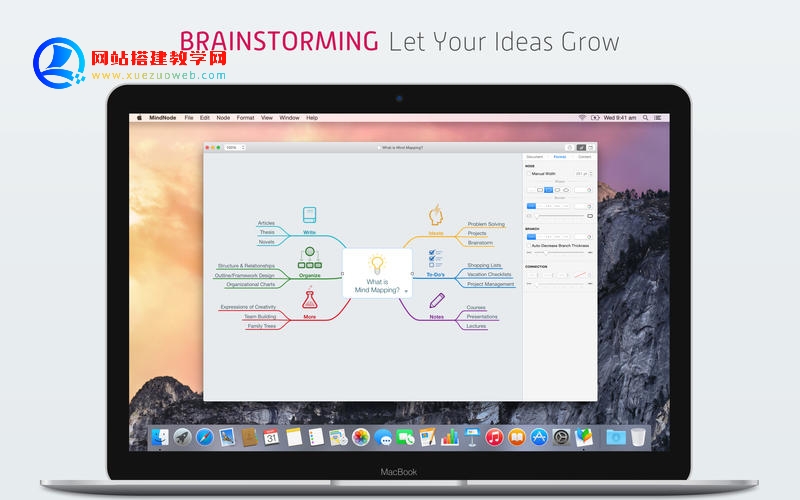This screenshot has height=500, width=800.
Task: Open Launchpad from the Dock
Action: [x=182, y=437]
